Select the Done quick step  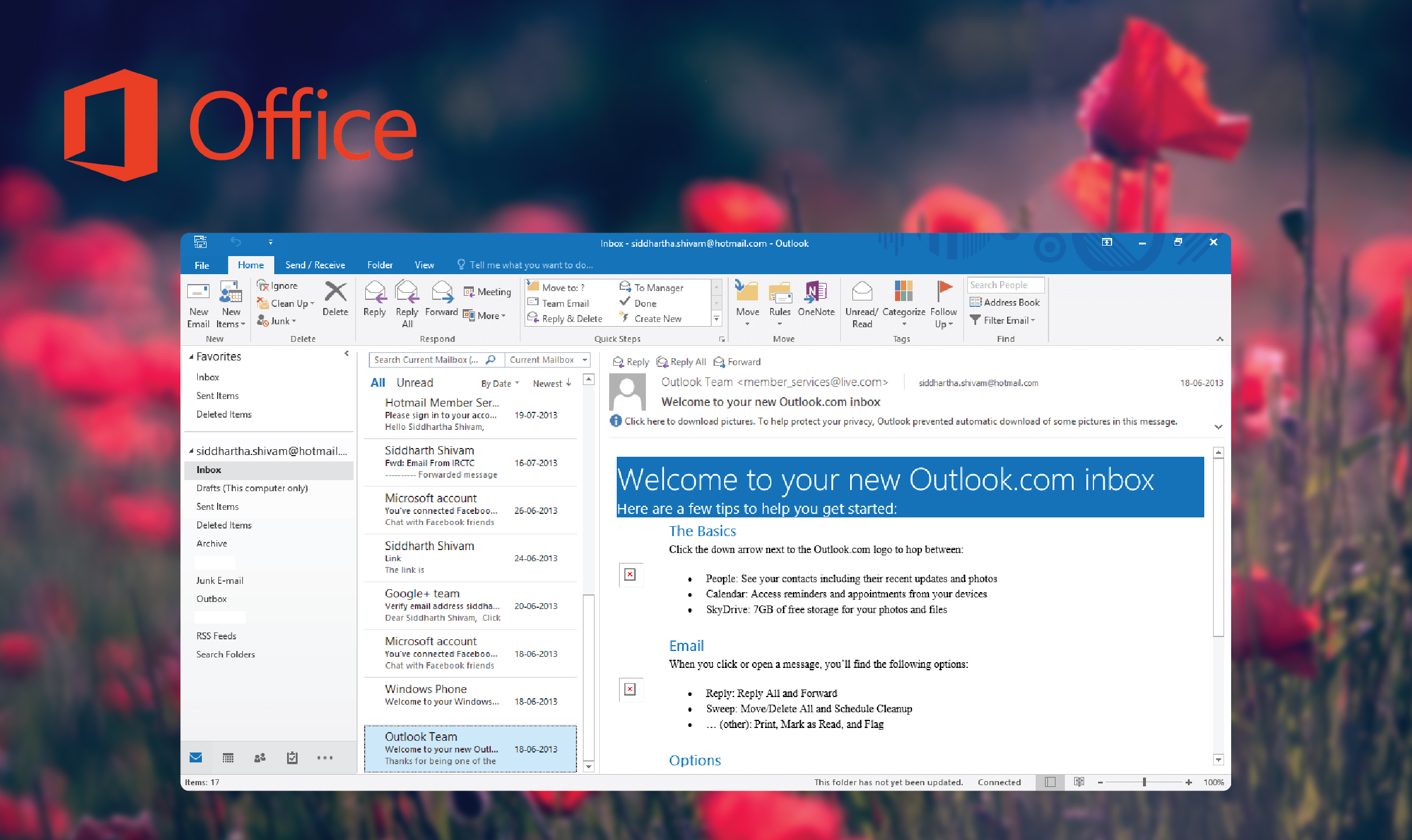coord(638,303)
